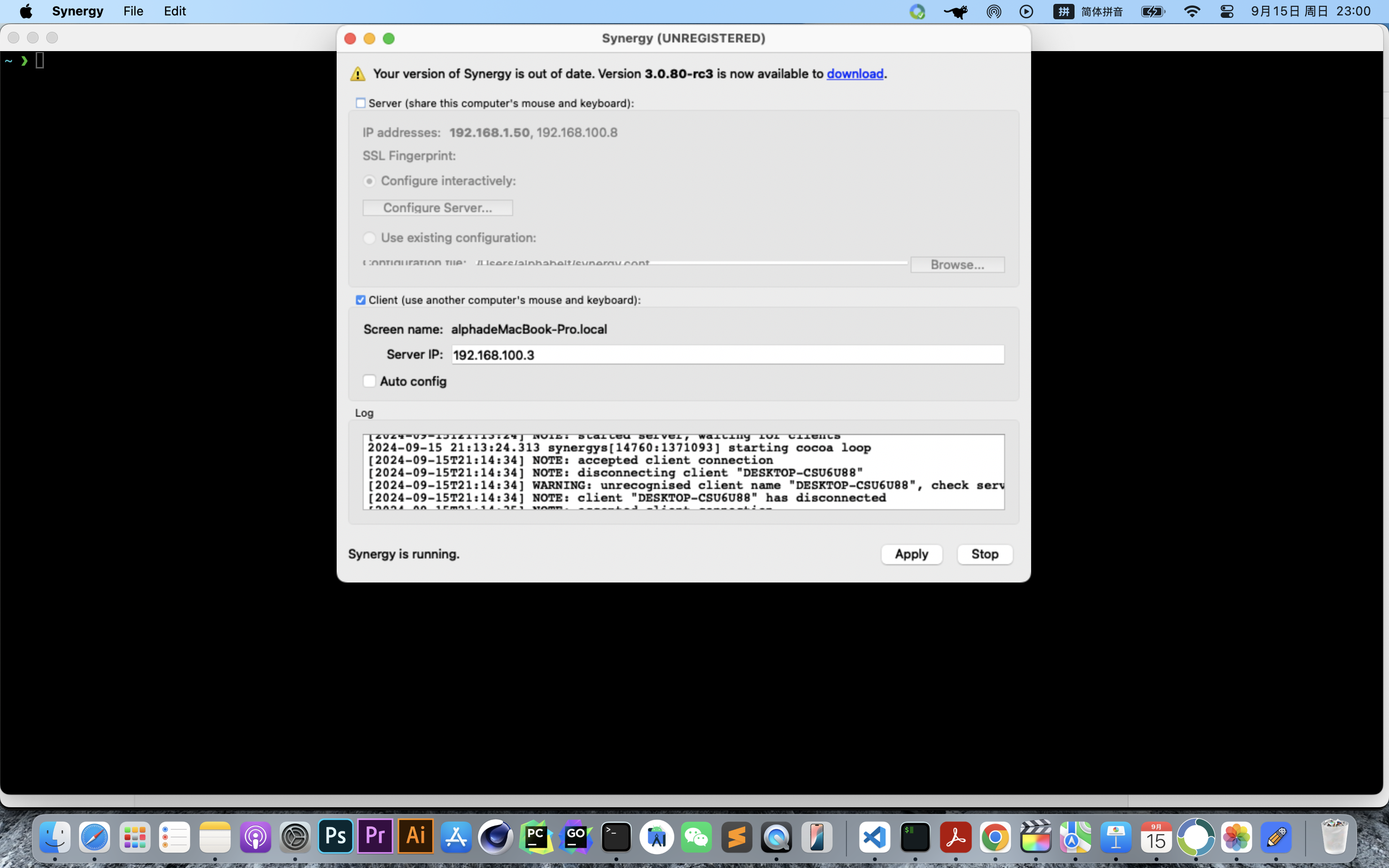Screen dimensions: 1389x868
Task: Open Keynote from the dock
Action: point(1116,837)
